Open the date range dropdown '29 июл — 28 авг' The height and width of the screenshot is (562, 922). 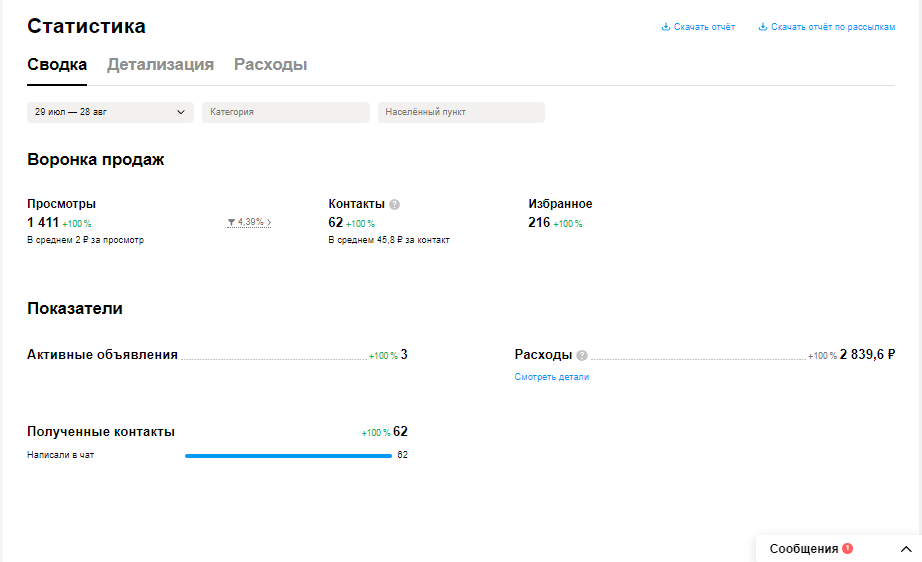coord(111,112)
